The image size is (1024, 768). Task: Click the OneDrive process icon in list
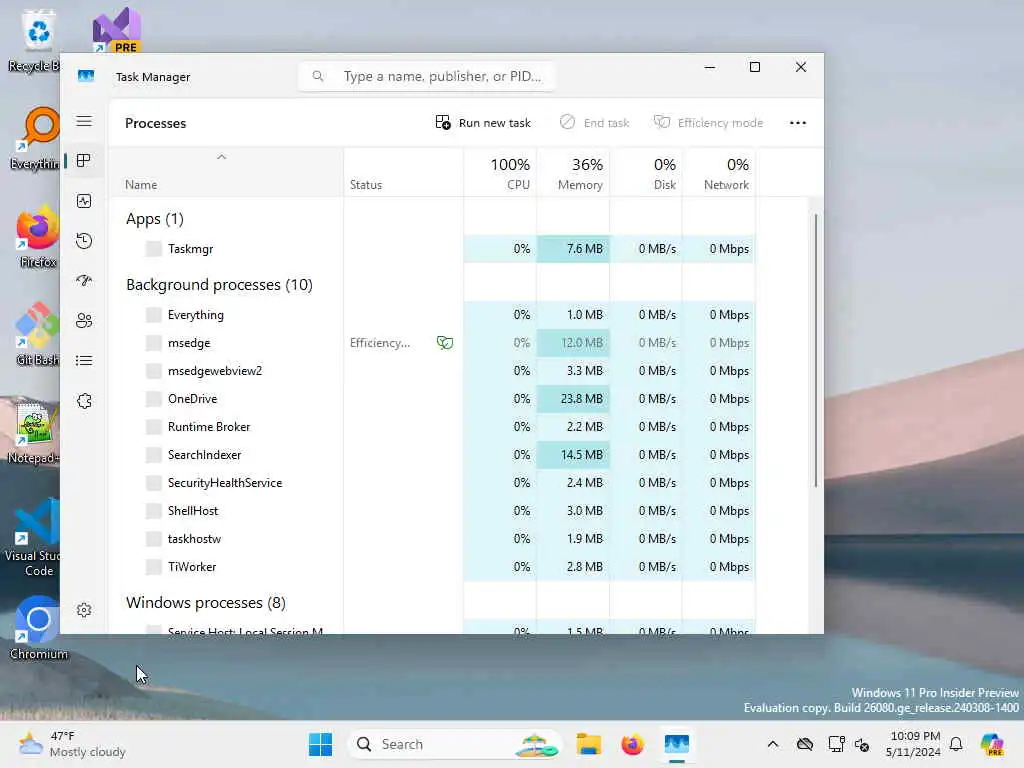click(153, 398)
